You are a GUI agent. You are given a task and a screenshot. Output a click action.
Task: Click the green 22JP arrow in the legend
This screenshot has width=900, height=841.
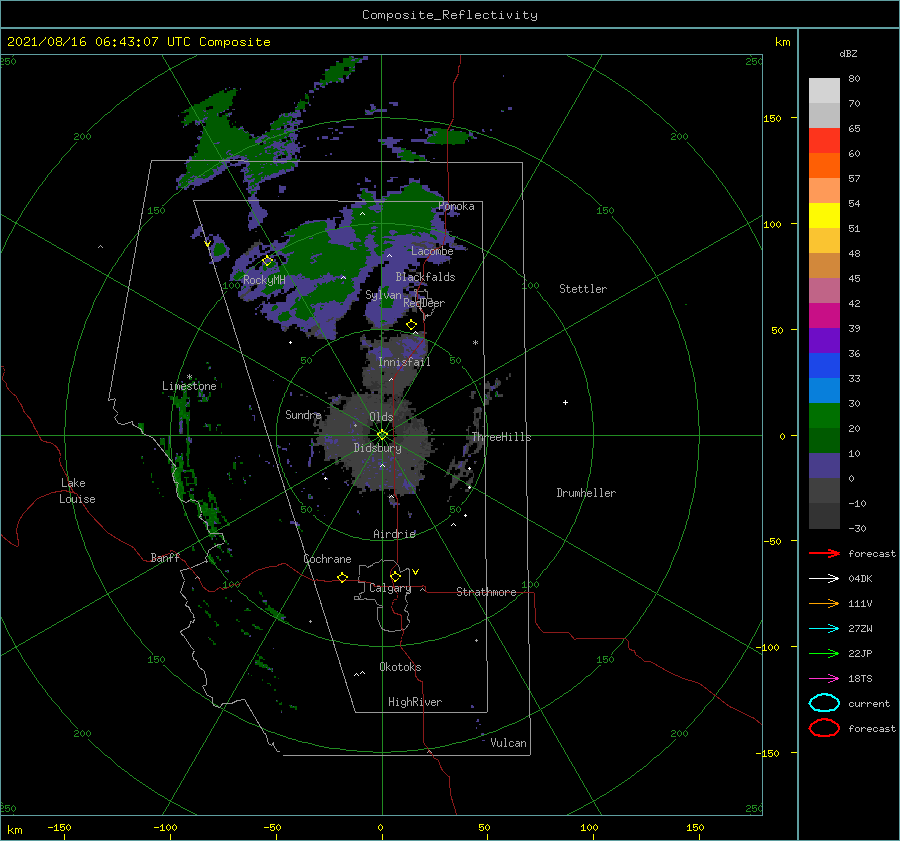824,653
